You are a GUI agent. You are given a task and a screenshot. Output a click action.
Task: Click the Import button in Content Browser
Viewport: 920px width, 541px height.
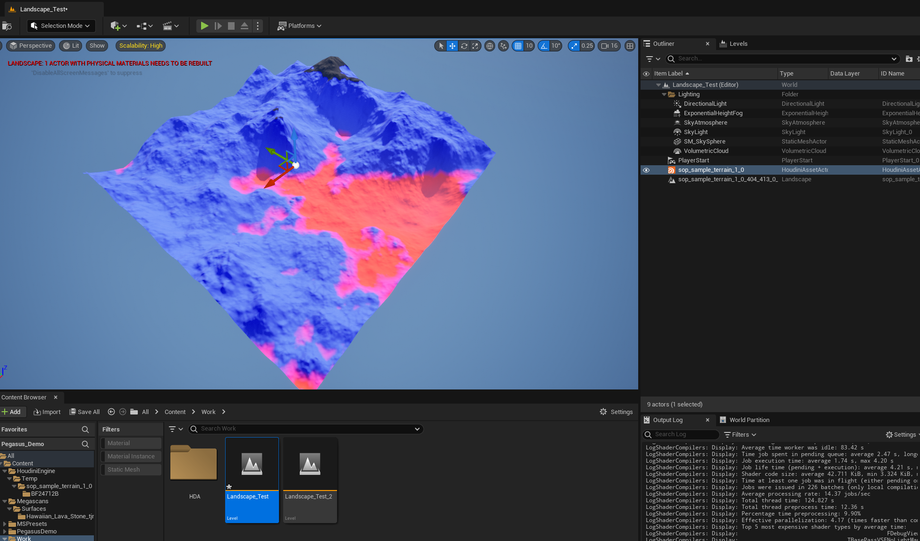pyautogui.click(x=46, y=412)
